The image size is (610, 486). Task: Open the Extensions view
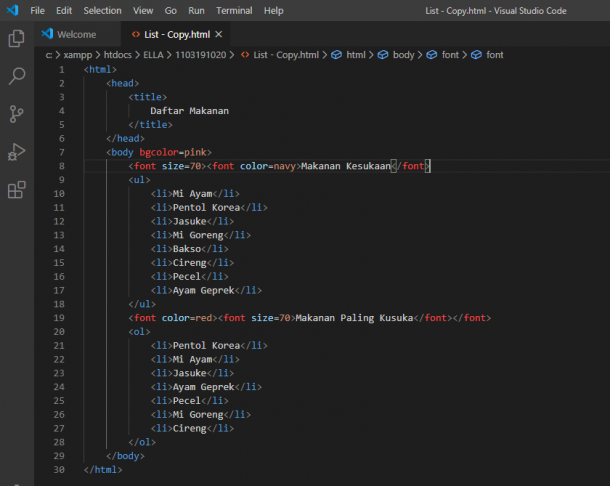[x=16, y=190]
